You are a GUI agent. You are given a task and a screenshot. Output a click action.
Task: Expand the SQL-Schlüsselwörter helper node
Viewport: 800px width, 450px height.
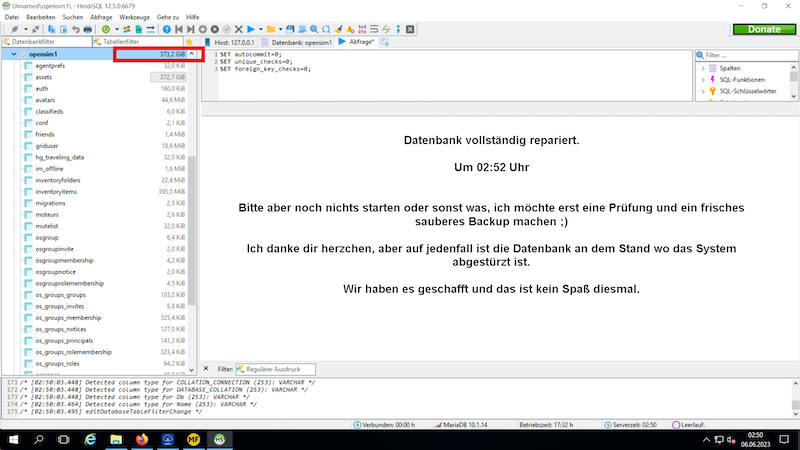[x=701, y=90]
